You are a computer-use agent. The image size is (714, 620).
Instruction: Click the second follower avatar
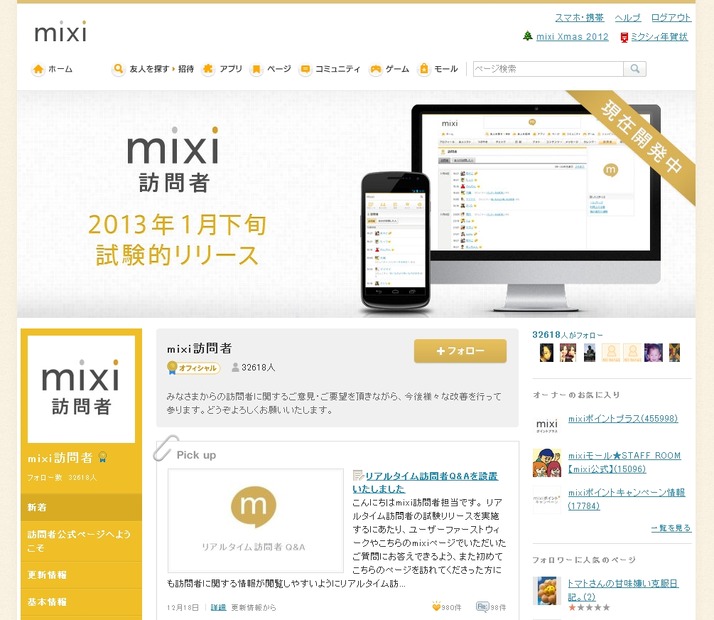(568, 353)
